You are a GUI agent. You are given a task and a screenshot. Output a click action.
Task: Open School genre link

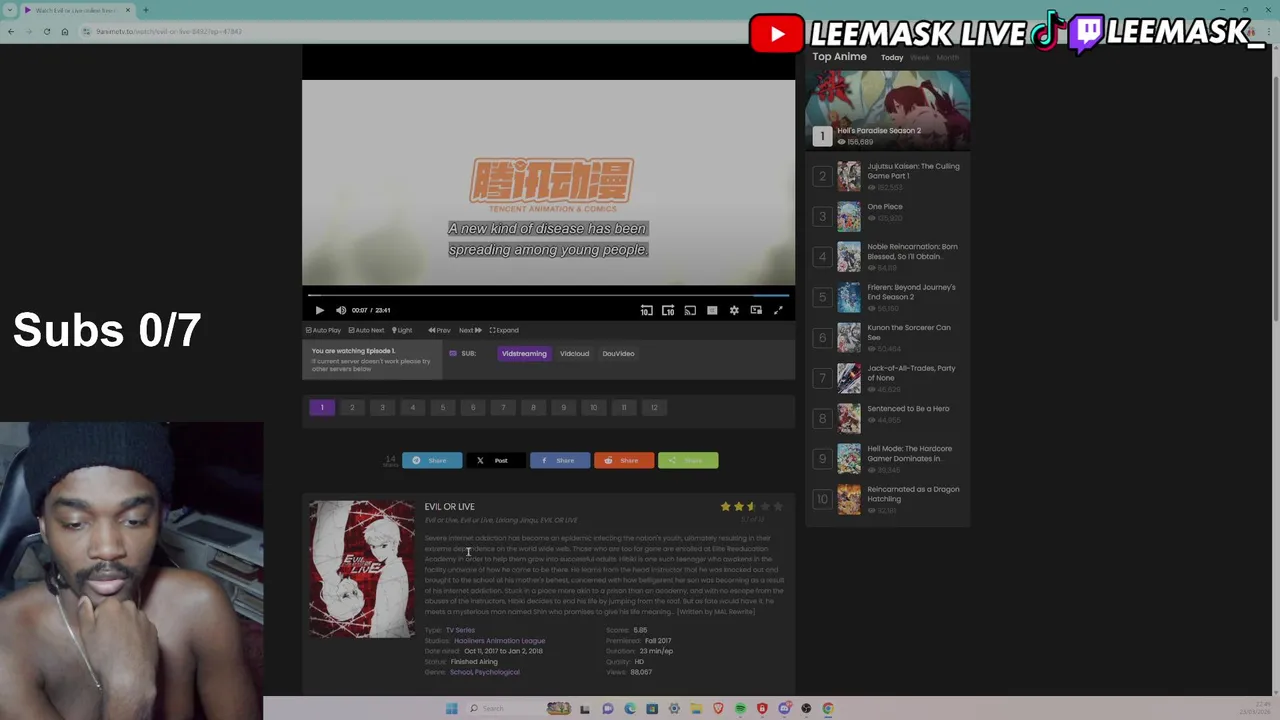461,672
